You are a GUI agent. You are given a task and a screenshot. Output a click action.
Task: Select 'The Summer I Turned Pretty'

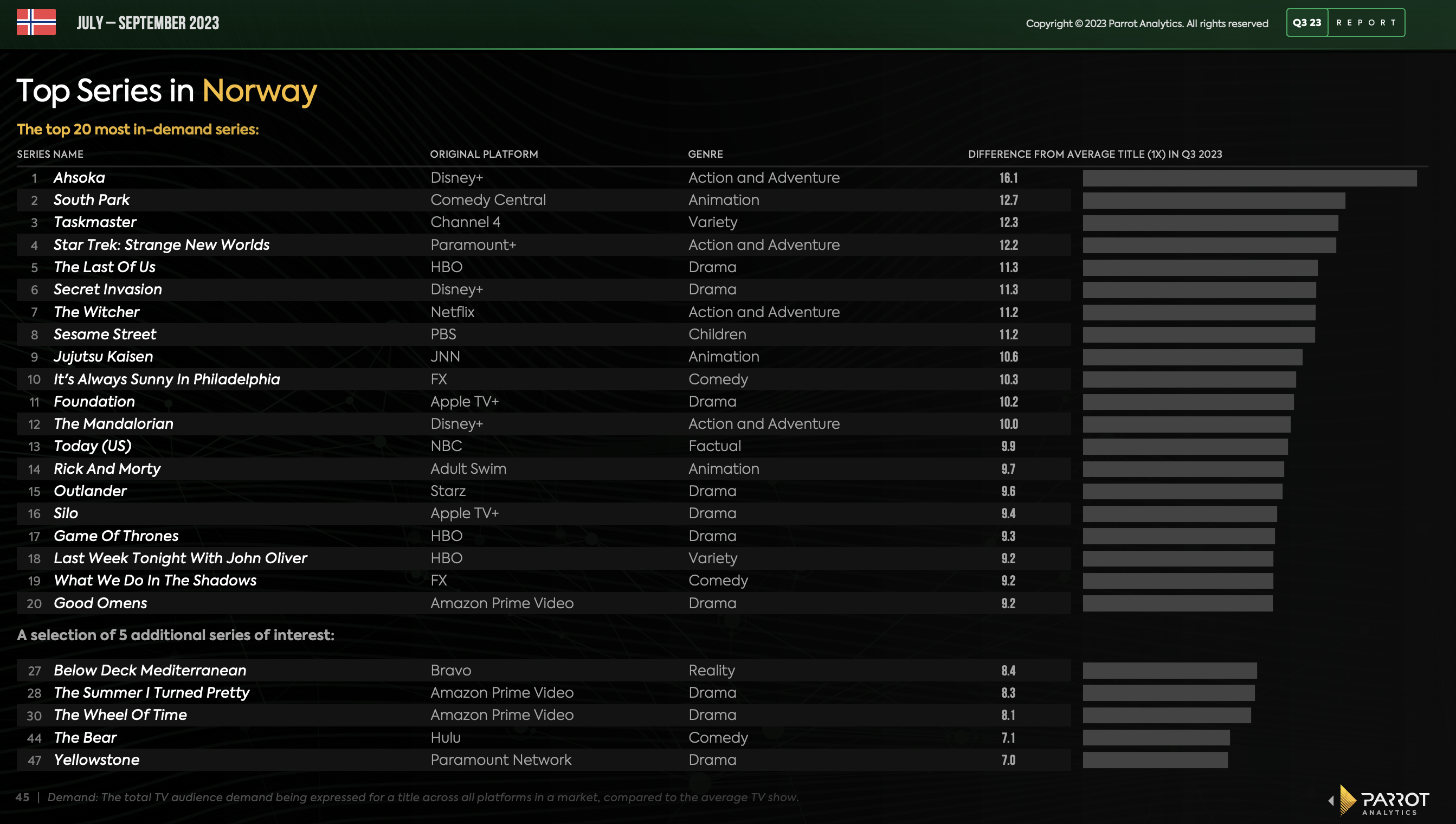(x=151, y=693)
